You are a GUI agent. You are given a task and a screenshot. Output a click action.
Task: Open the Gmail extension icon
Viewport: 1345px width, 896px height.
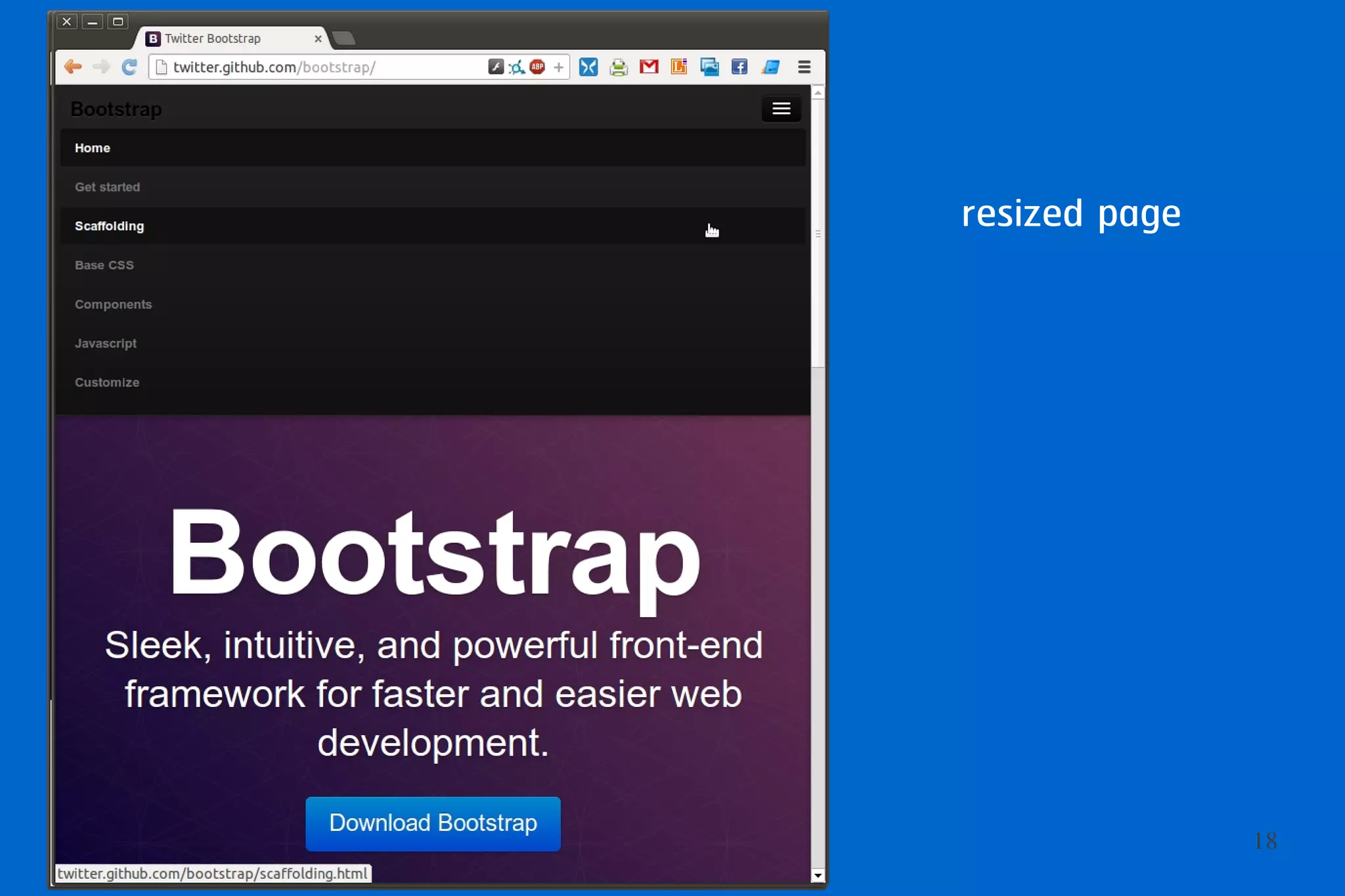point(648,67)
